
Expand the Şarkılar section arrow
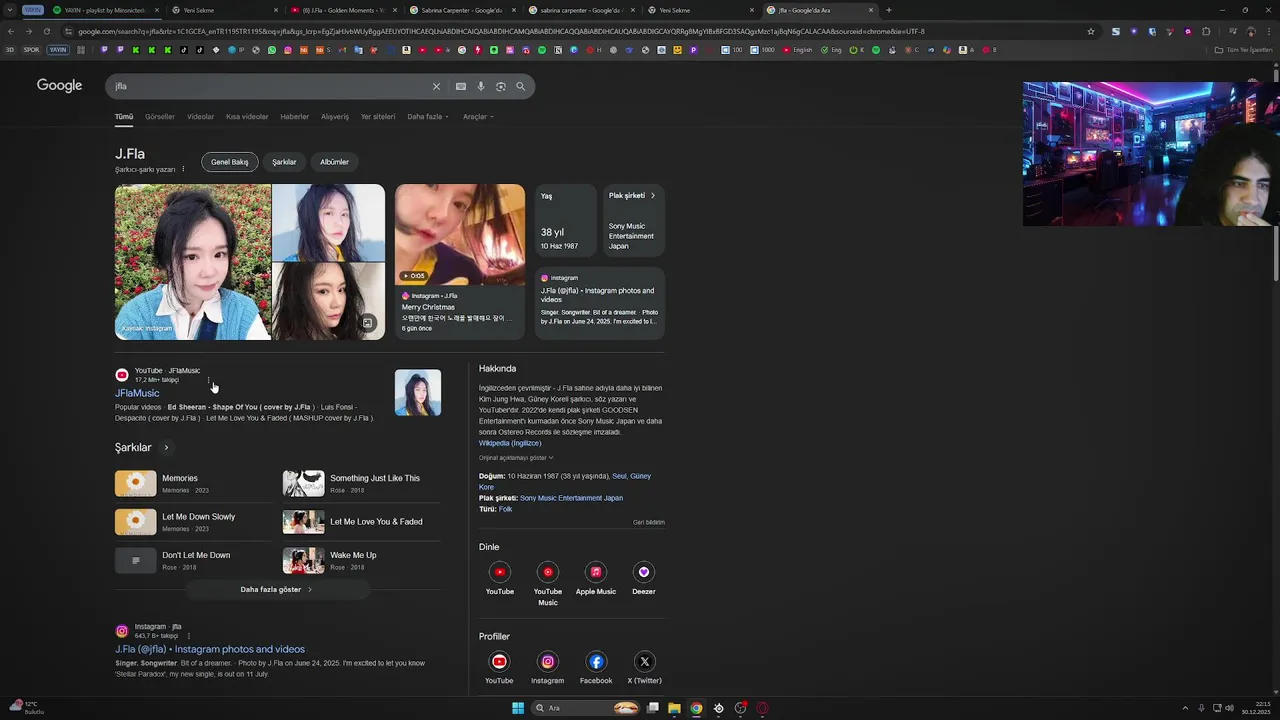click(166, 447)
